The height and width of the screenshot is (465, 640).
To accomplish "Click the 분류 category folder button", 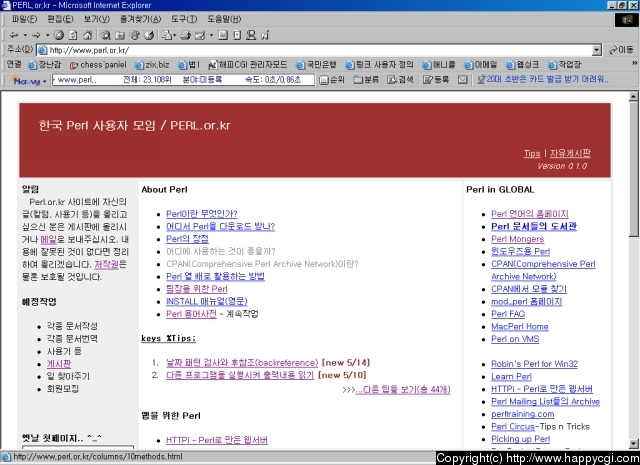I will click(x=366, y=80).
